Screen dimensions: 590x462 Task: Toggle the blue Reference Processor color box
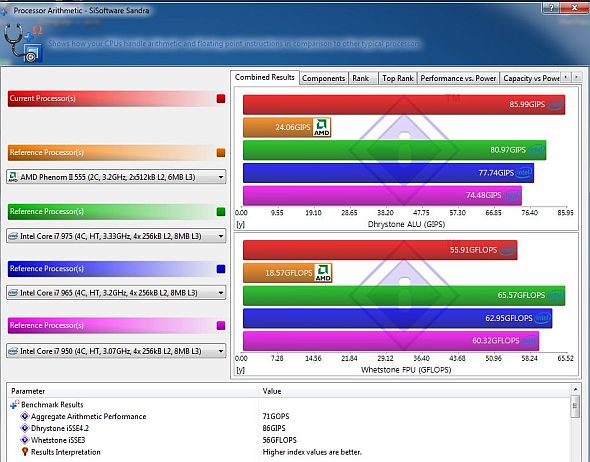pyautogui.click(x=221, y=269)
